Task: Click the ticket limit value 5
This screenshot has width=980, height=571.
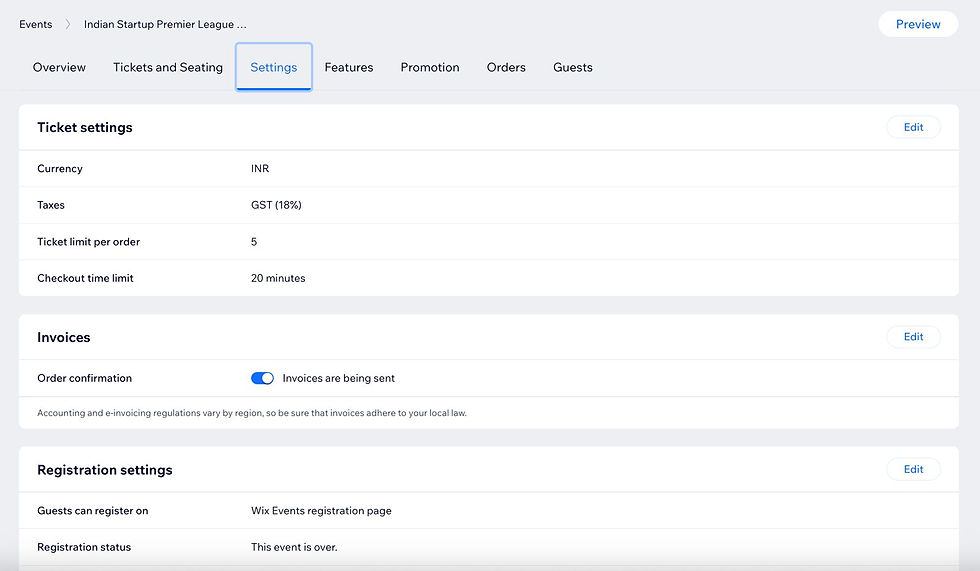Action: click(254, 242)
